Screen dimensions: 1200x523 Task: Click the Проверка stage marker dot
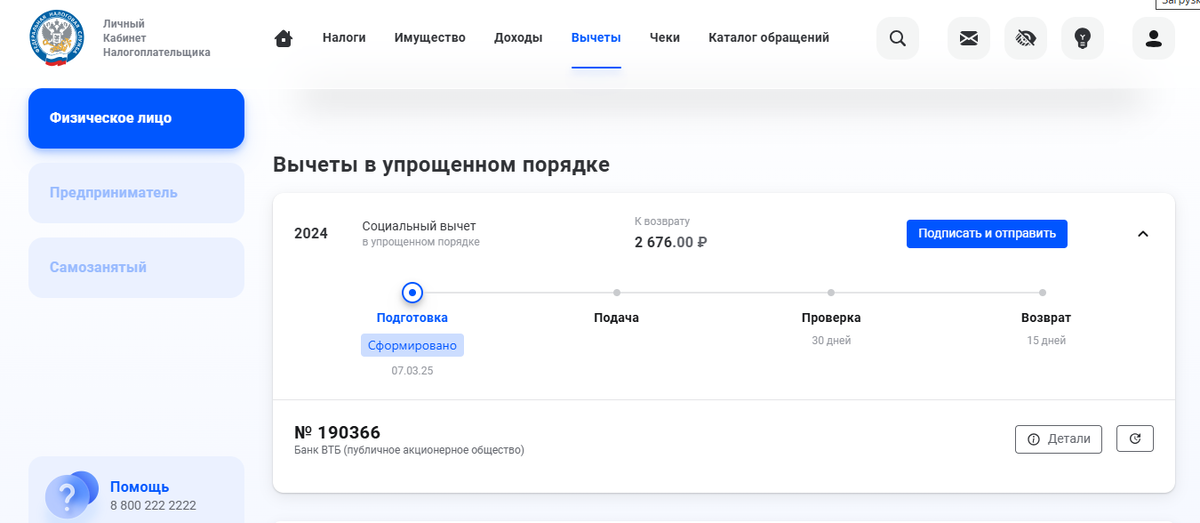(x=831, y=293)
